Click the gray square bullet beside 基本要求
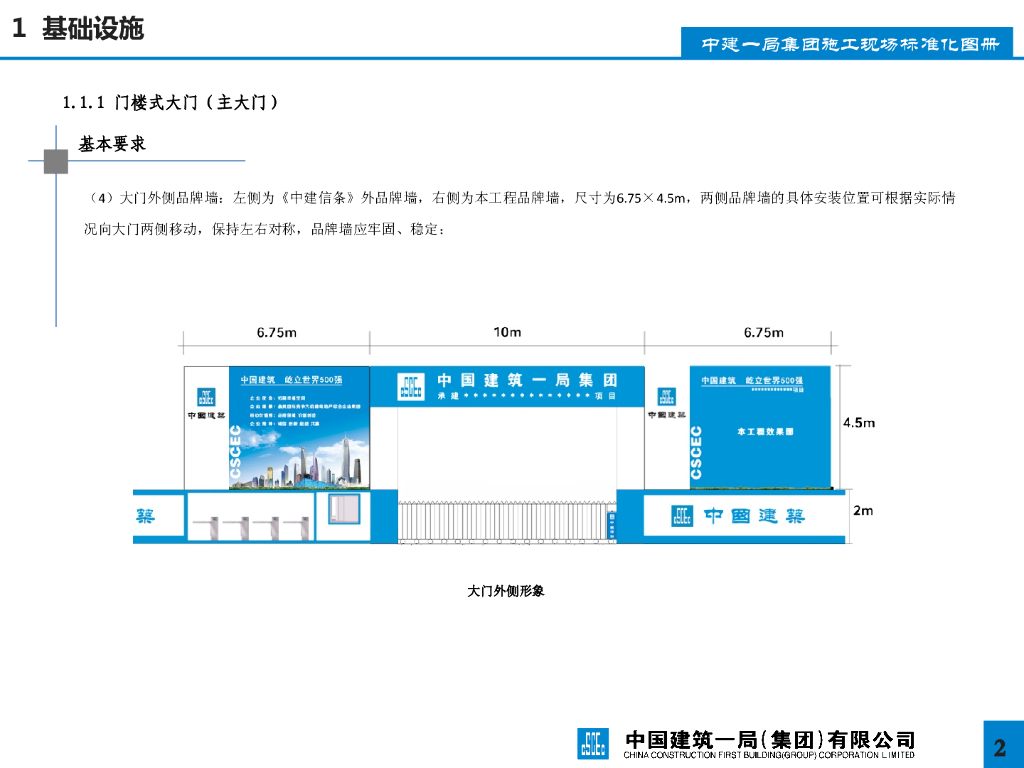The image size is (1024, 768). 56,161
